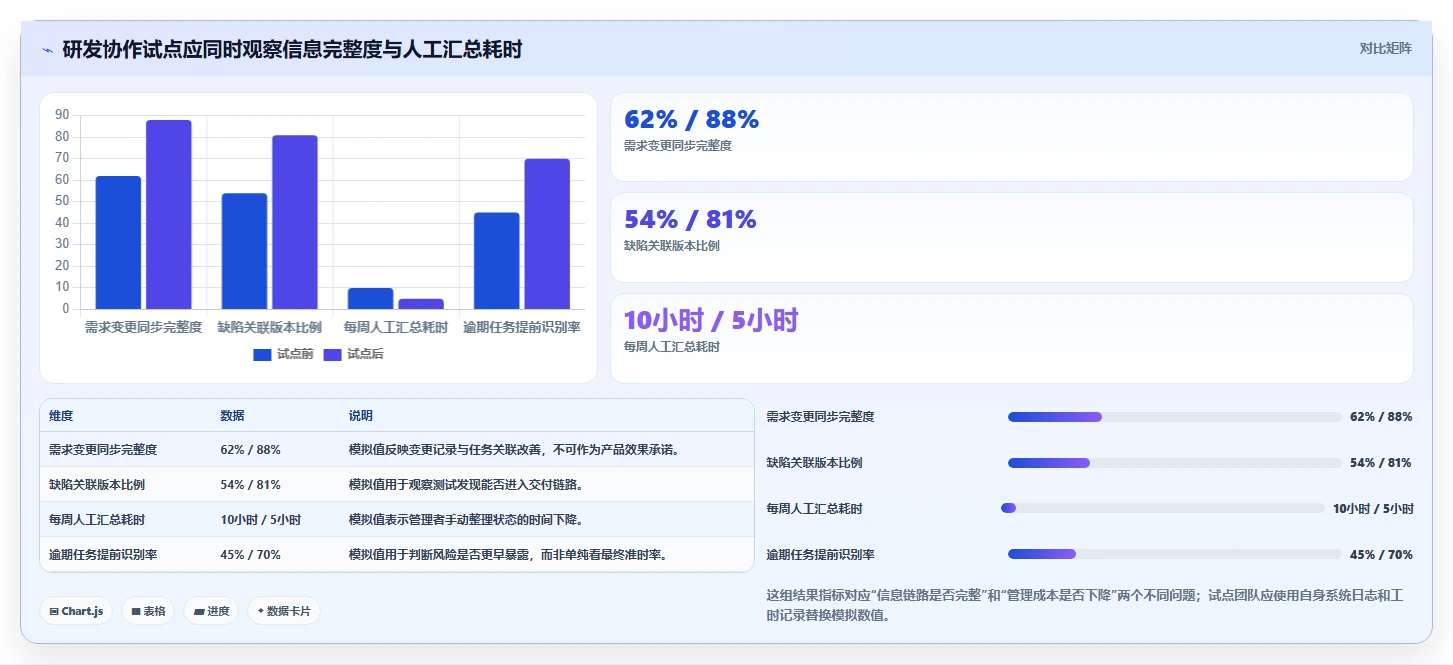Screen dimensions: 1453x665
Task: Click the 试点前 bar for 需求变更同步完整度
Action: 118,242
